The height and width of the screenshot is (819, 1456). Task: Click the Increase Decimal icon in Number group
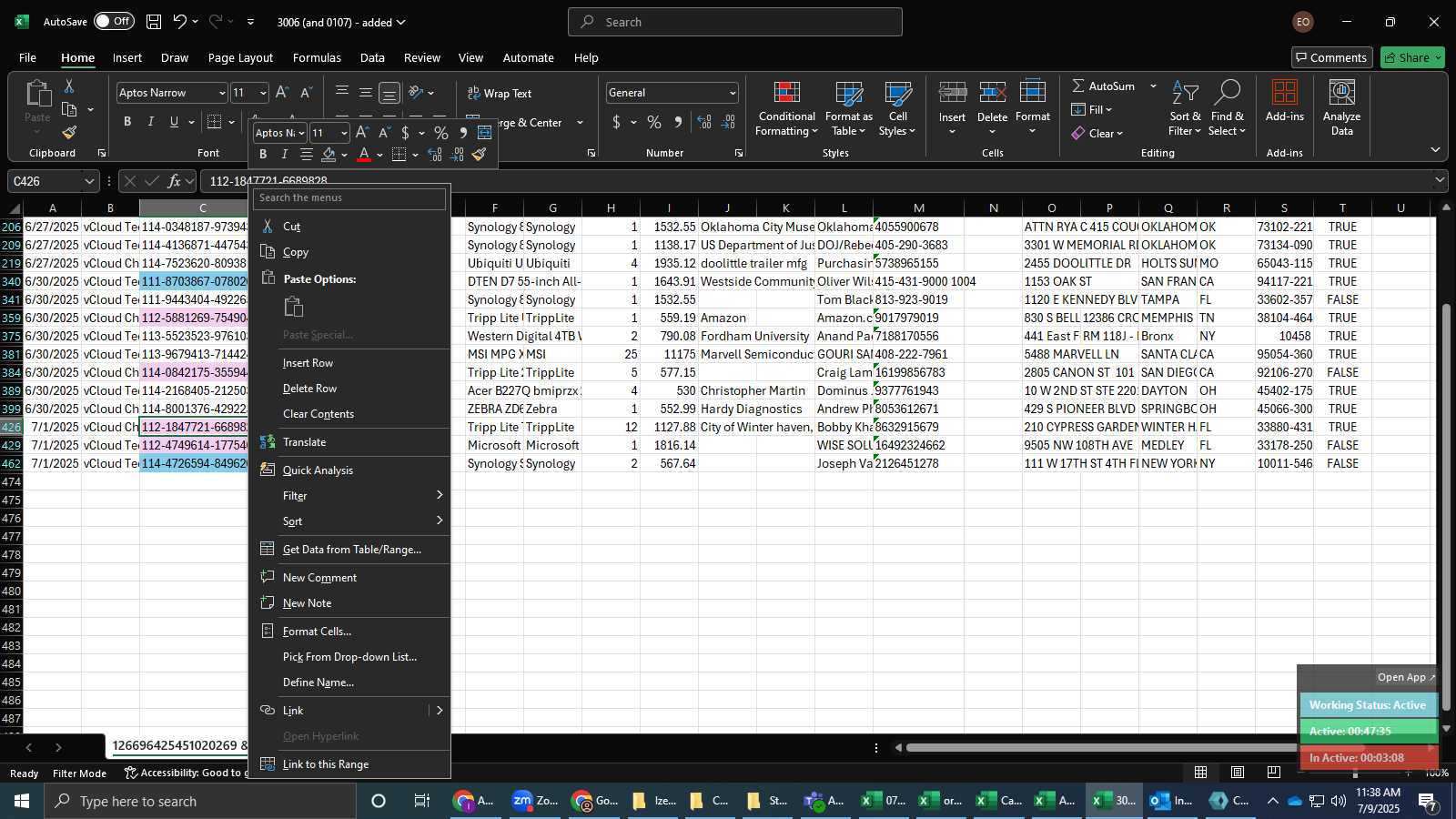click(x=704, y=122)
